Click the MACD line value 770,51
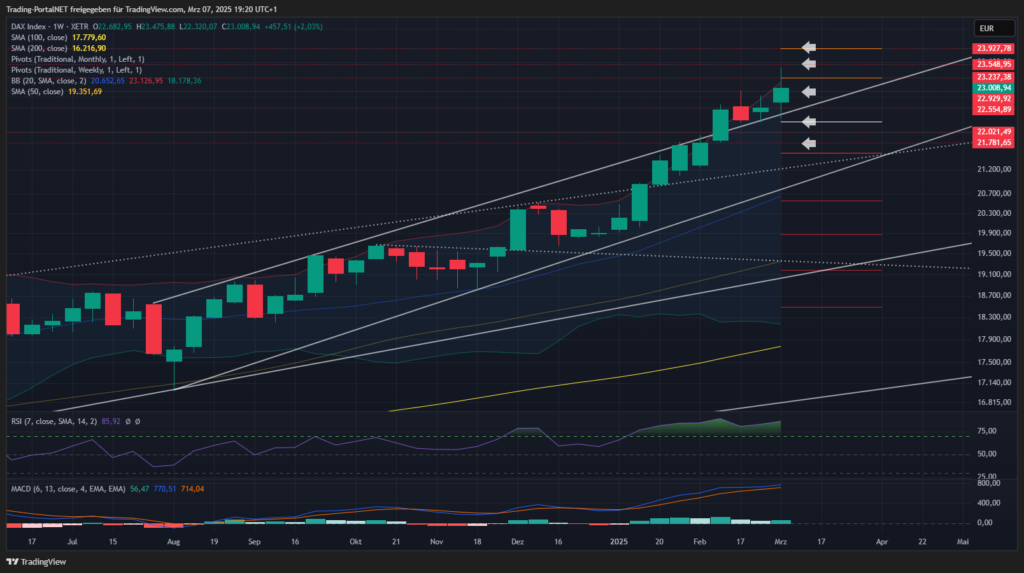This screenshot has width=1024, height=573. point(165,489)
